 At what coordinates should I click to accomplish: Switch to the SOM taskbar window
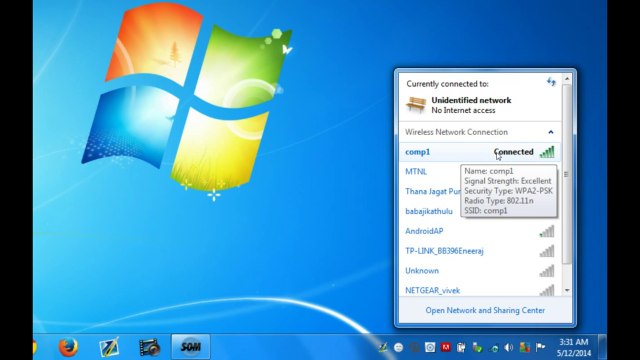tap(191, 347)
